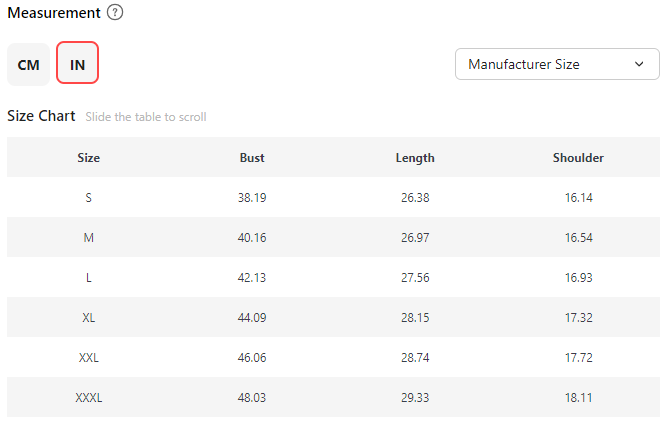Select the XL size row

click(89, 317)
